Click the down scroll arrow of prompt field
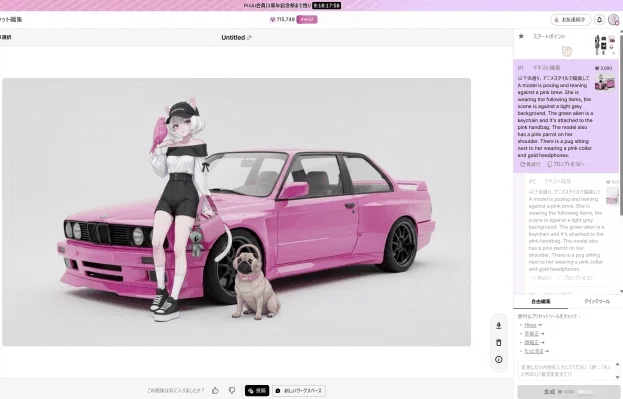This screenshot has height=399, width=623. [617, 377]
